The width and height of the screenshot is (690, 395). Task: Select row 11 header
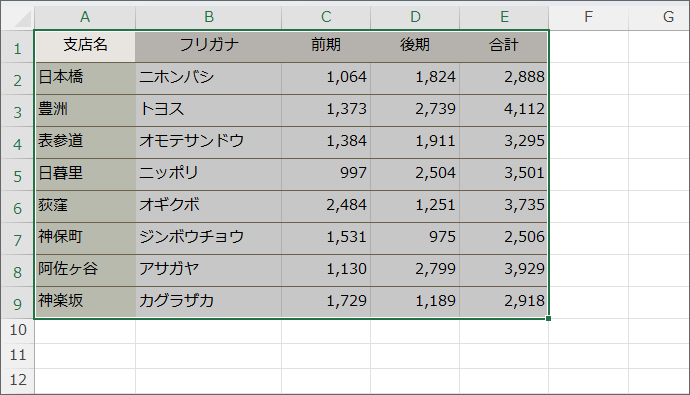coord(18,356)
